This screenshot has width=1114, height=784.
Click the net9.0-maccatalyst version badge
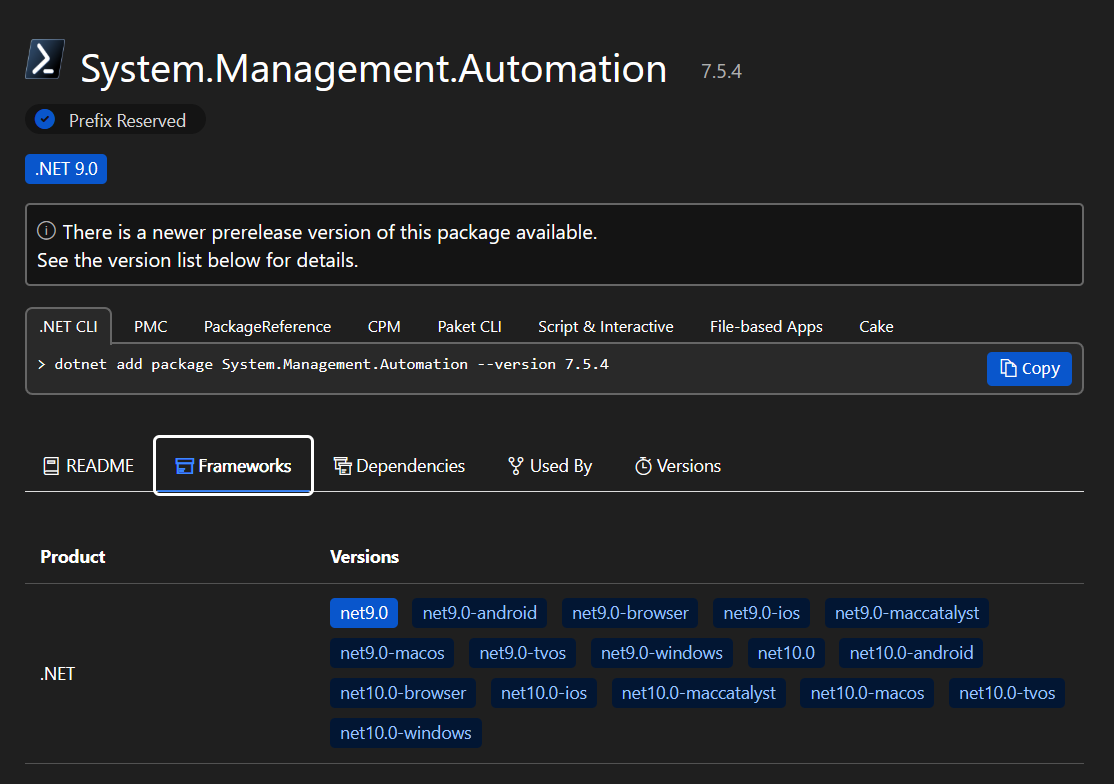(907, 613)
